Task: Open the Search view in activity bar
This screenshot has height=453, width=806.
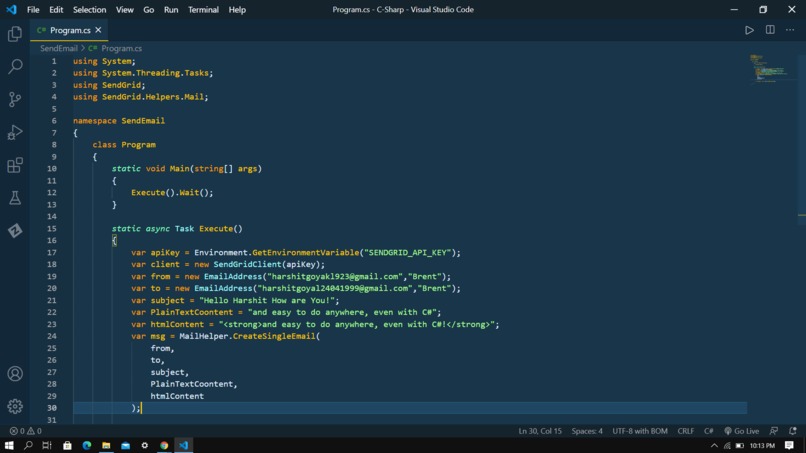Action: [15, 66]
